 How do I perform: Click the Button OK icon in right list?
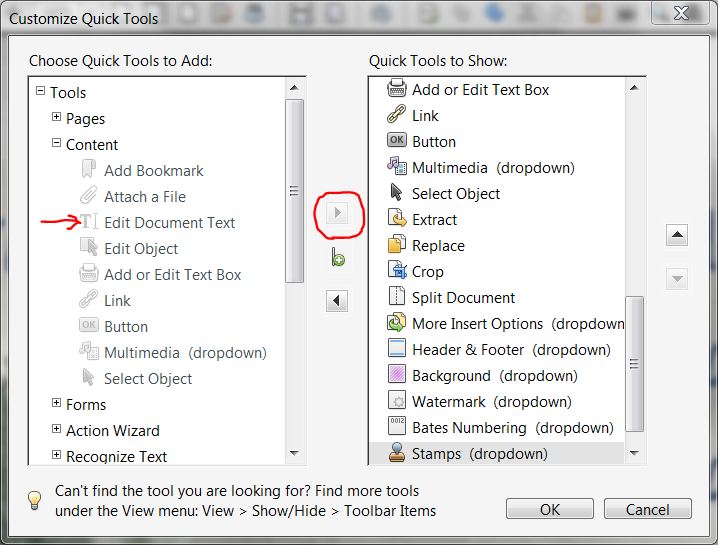coord(397,140)
